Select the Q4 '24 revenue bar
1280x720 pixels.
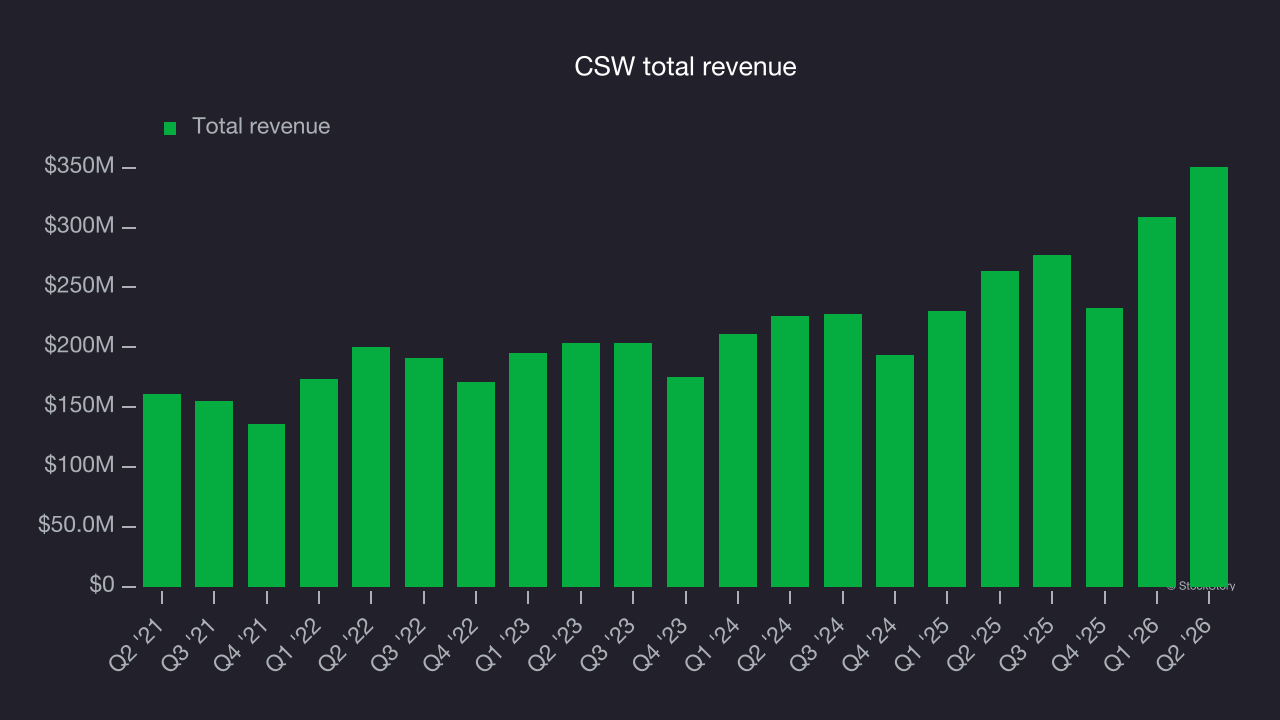click(895, 471)
